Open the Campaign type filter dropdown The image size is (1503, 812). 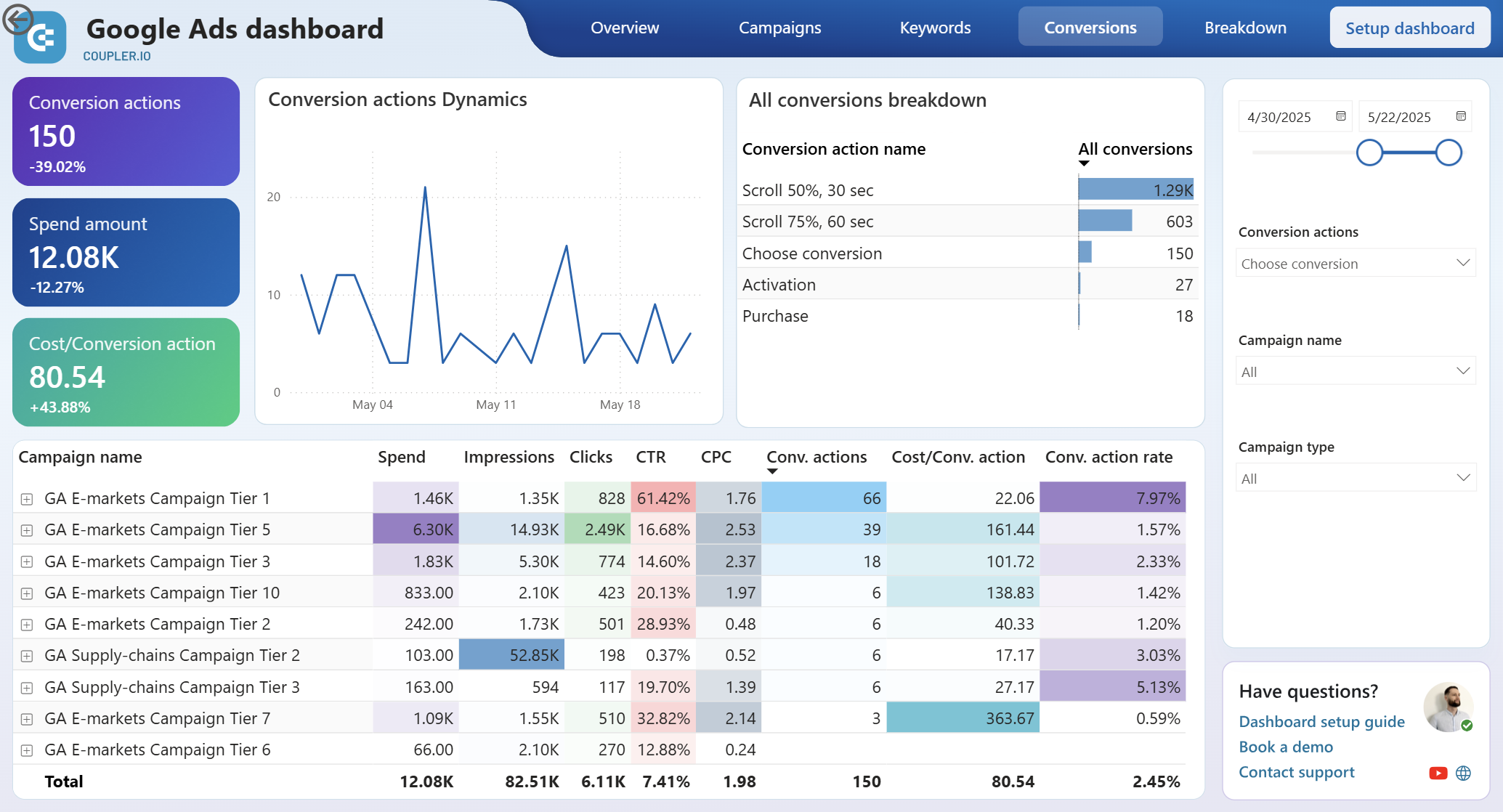point(1356,477)
